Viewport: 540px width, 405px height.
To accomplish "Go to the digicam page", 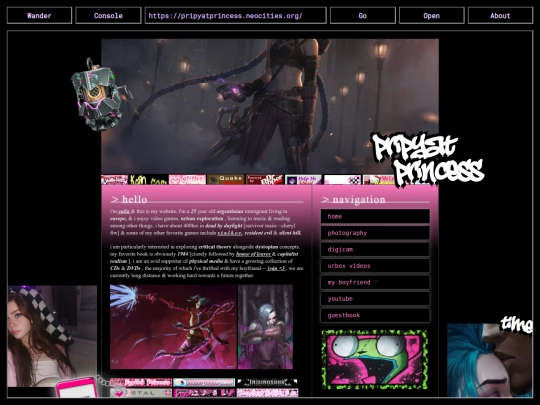I will [x=375, y=250].
